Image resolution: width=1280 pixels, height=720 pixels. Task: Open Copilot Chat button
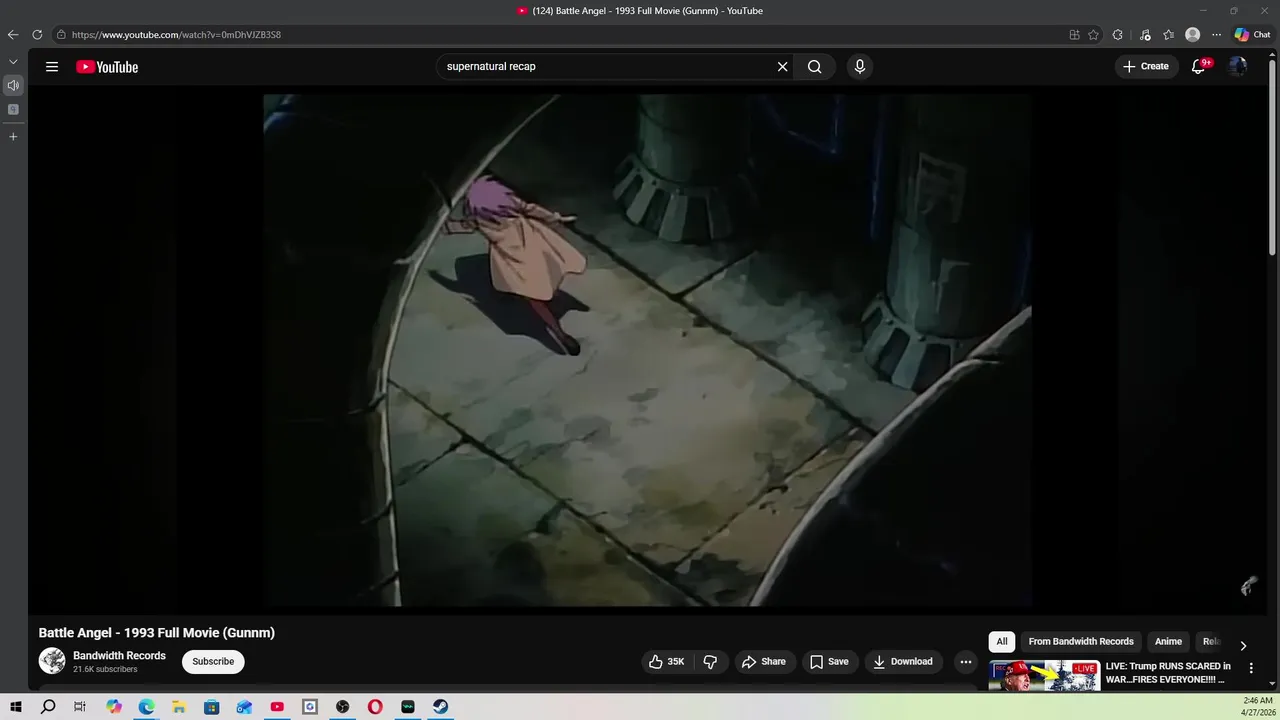pyautogui.click(x=1252, y=35)
